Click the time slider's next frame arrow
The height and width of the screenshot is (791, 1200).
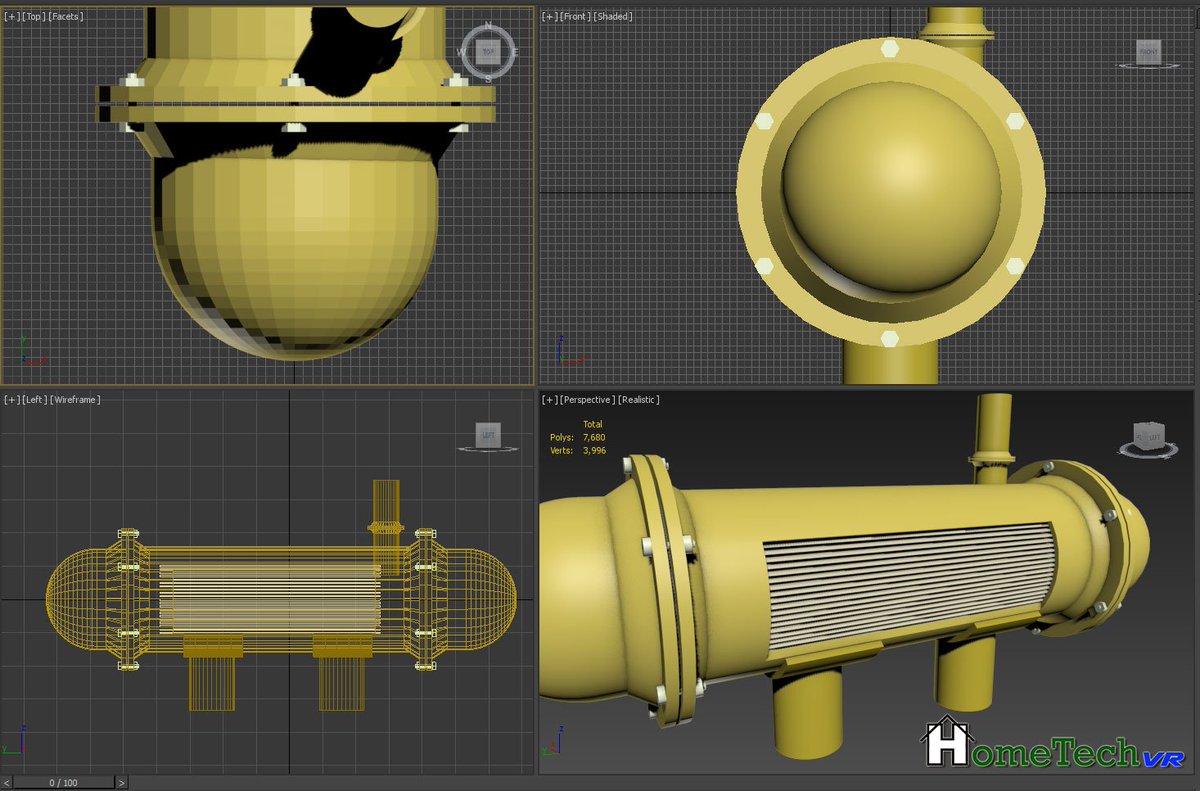pos(122,782)
